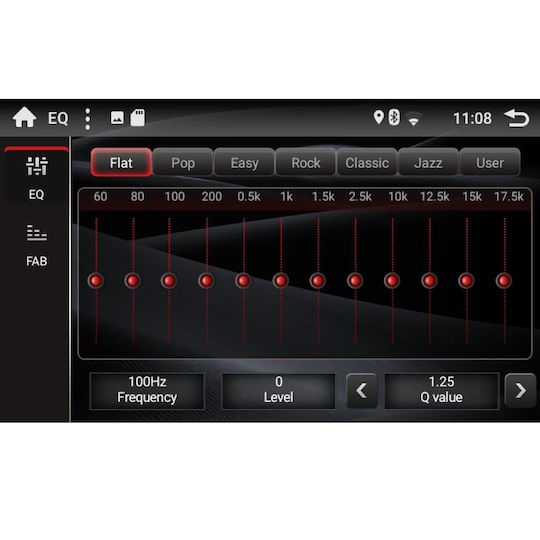Tap the Wi-Fi signal icon
This screenshot has height=540, width=540.
pos(414,119)
